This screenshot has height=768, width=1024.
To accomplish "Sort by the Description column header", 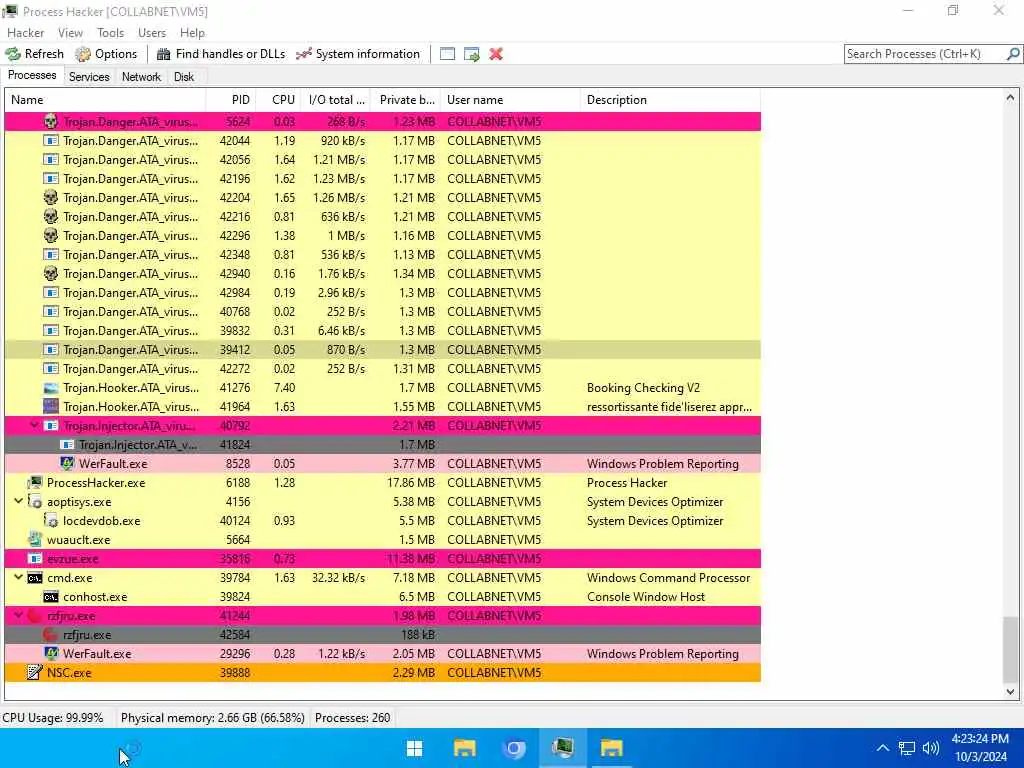I will tap(670, 100).
